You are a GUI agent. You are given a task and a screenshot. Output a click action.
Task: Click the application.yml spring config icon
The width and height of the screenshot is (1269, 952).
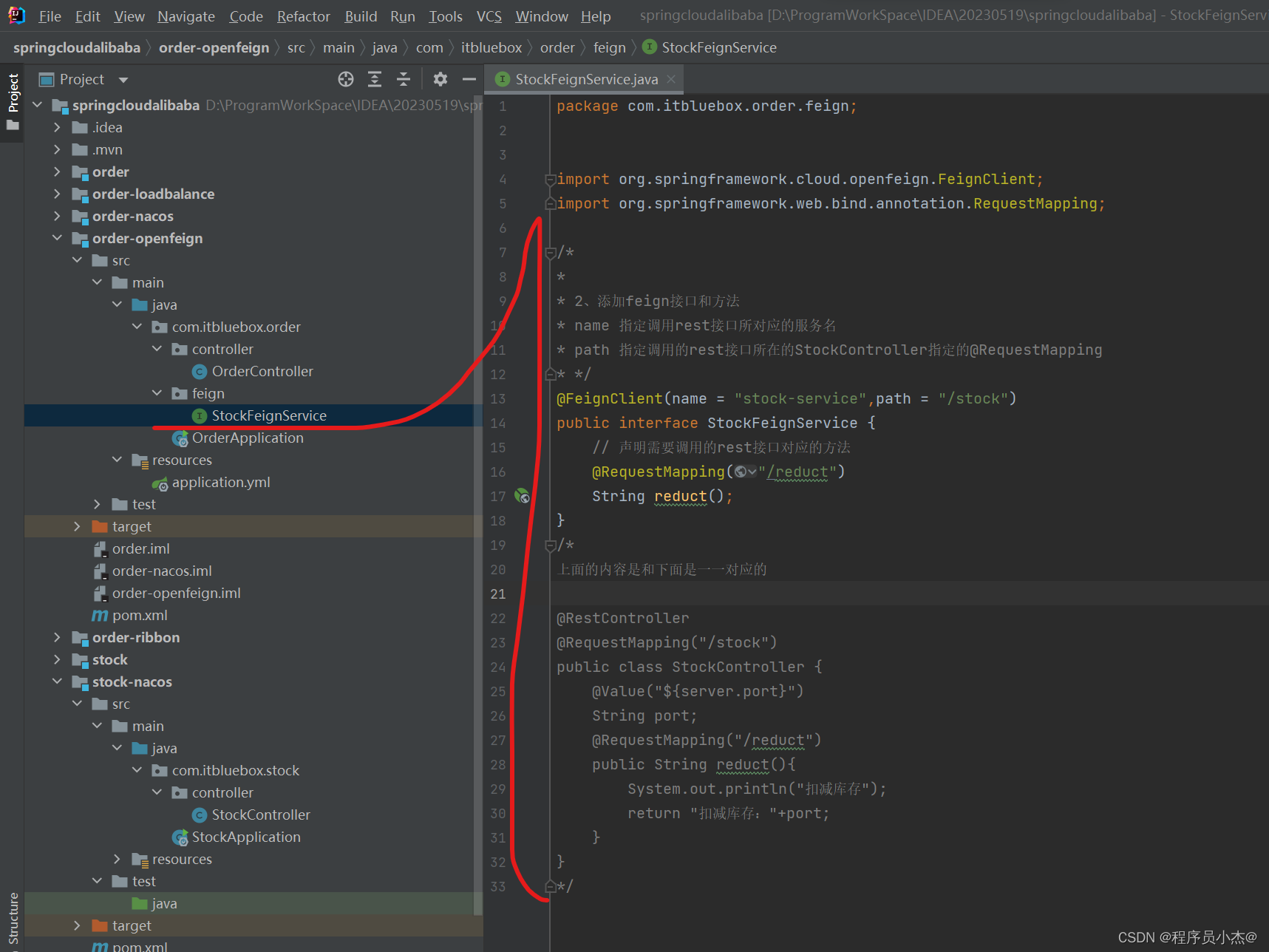tap(160, 483)
